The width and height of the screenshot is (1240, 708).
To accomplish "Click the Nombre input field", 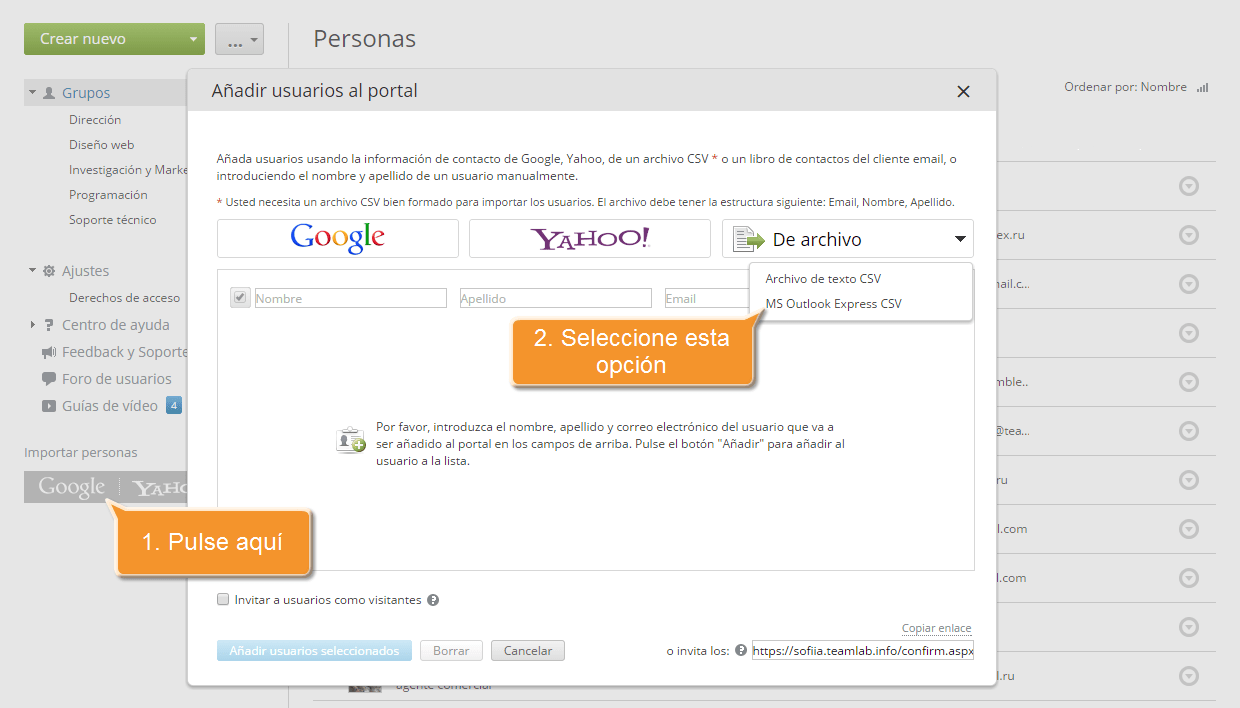I will pyautogui.click(x=351, y=298).
